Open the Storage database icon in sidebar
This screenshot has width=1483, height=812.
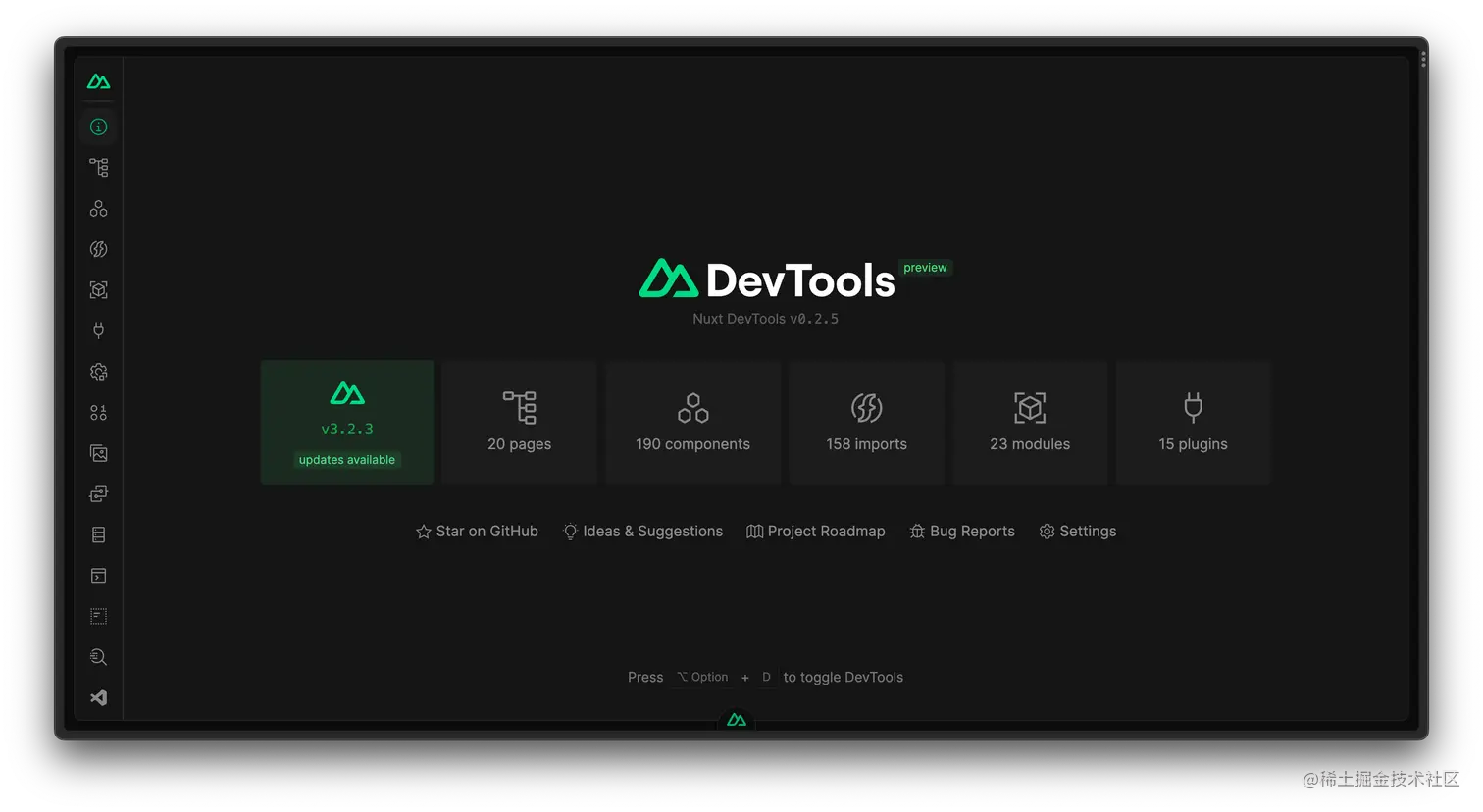click(x=98, y=534)
